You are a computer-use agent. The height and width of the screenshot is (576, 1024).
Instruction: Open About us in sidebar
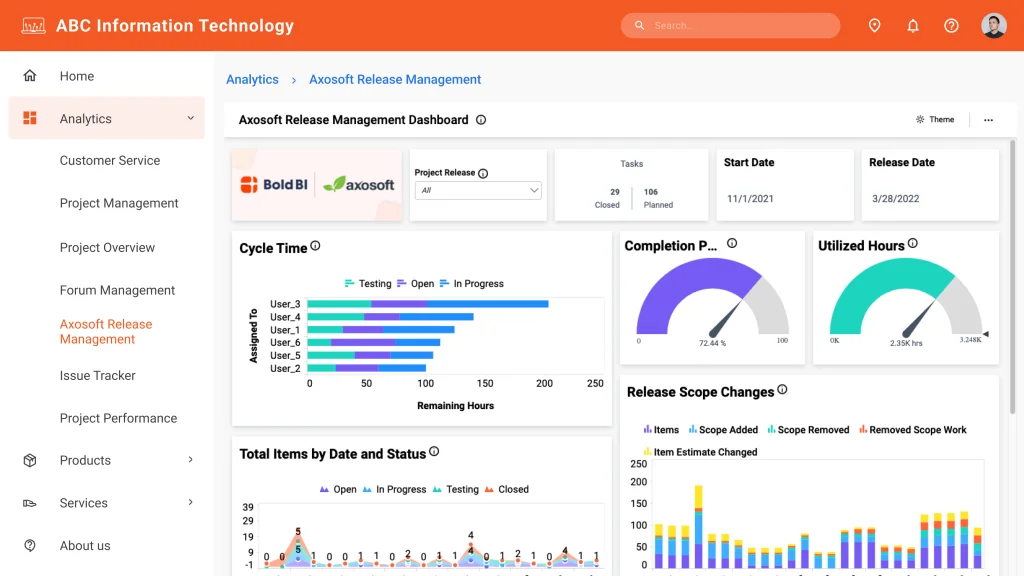pos(85,545)
